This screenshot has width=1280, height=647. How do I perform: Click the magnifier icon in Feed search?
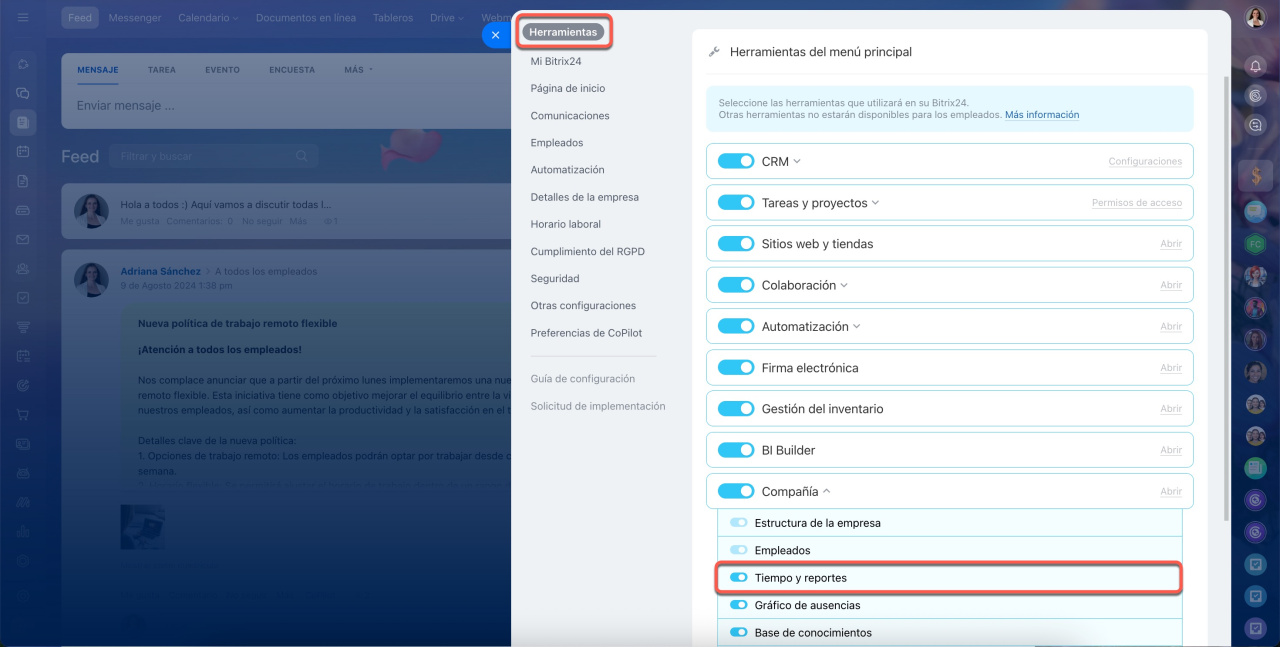click(x=302, y=156)
